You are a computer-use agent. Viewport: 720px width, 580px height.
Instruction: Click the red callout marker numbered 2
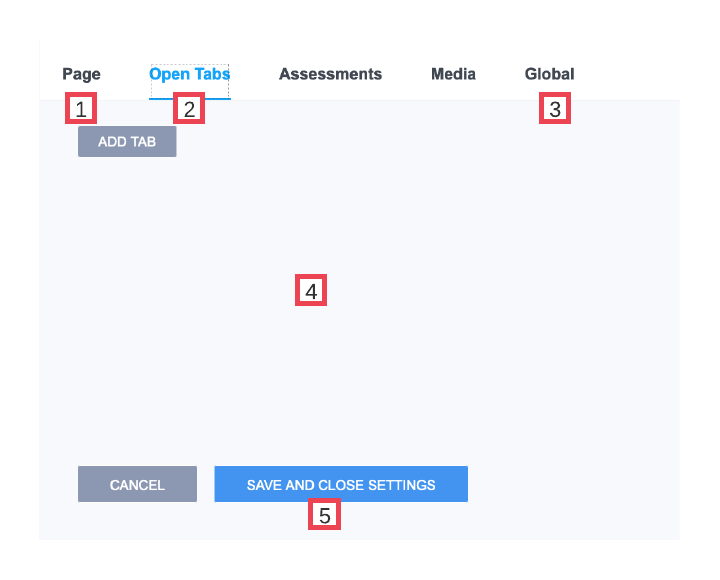[x=189, y=108]
